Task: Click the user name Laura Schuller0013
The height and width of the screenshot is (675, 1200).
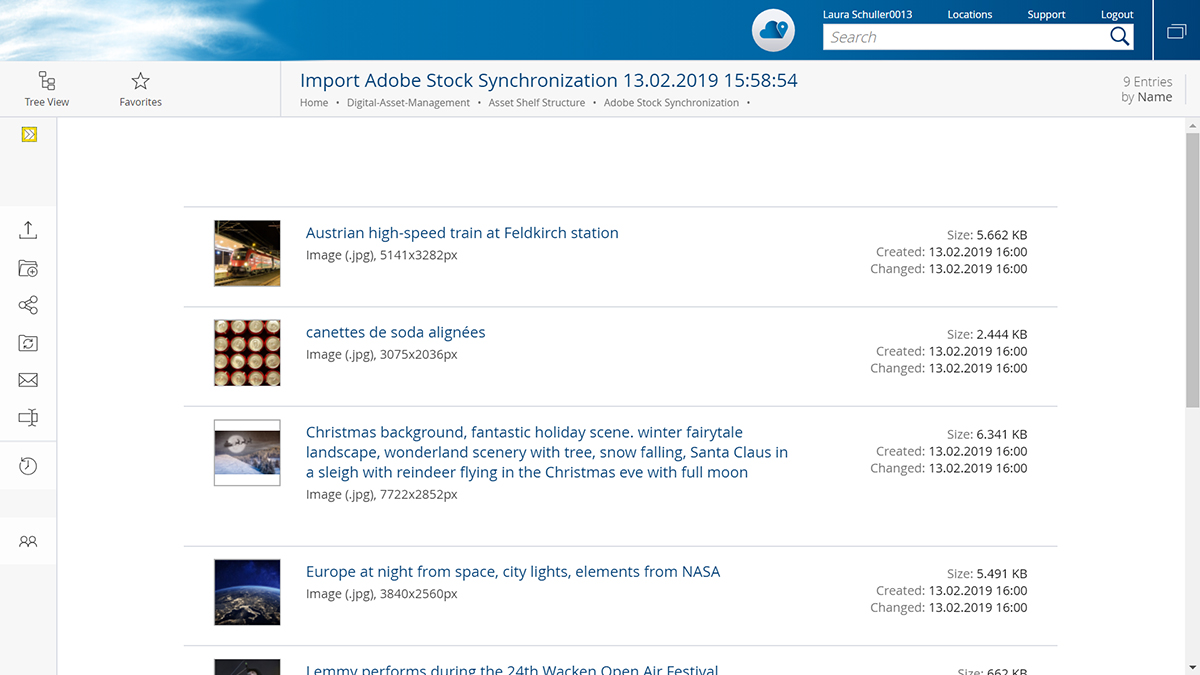Action: pyautogui.click(x=867, y=14)
